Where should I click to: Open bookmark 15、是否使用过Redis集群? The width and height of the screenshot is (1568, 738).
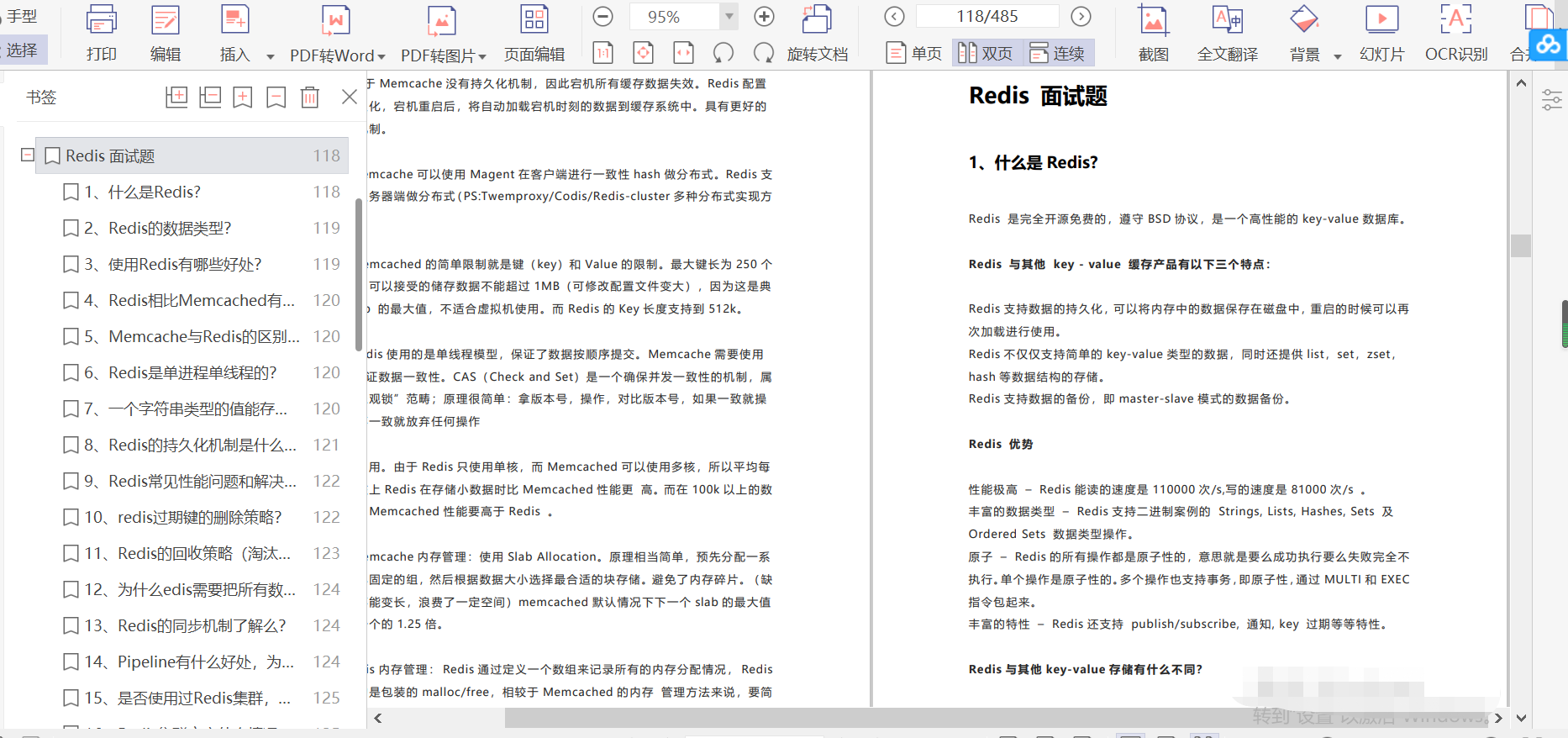[x=202, y=698]
